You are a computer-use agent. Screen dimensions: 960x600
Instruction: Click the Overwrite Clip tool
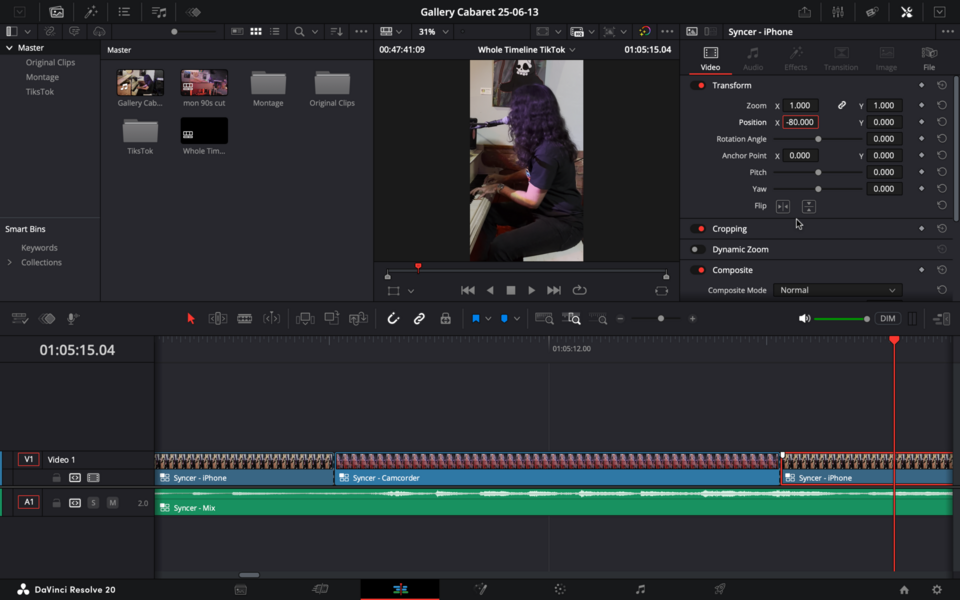331,318
